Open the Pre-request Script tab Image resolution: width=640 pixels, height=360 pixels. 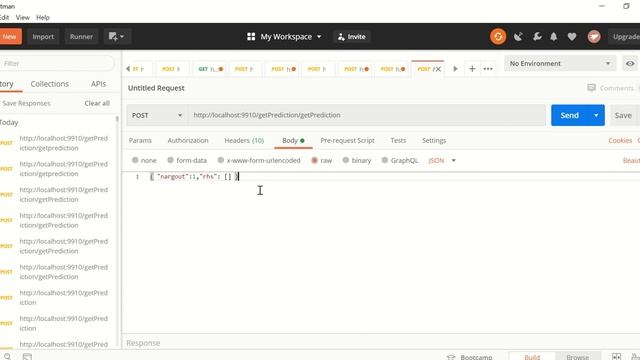(347, 140)
